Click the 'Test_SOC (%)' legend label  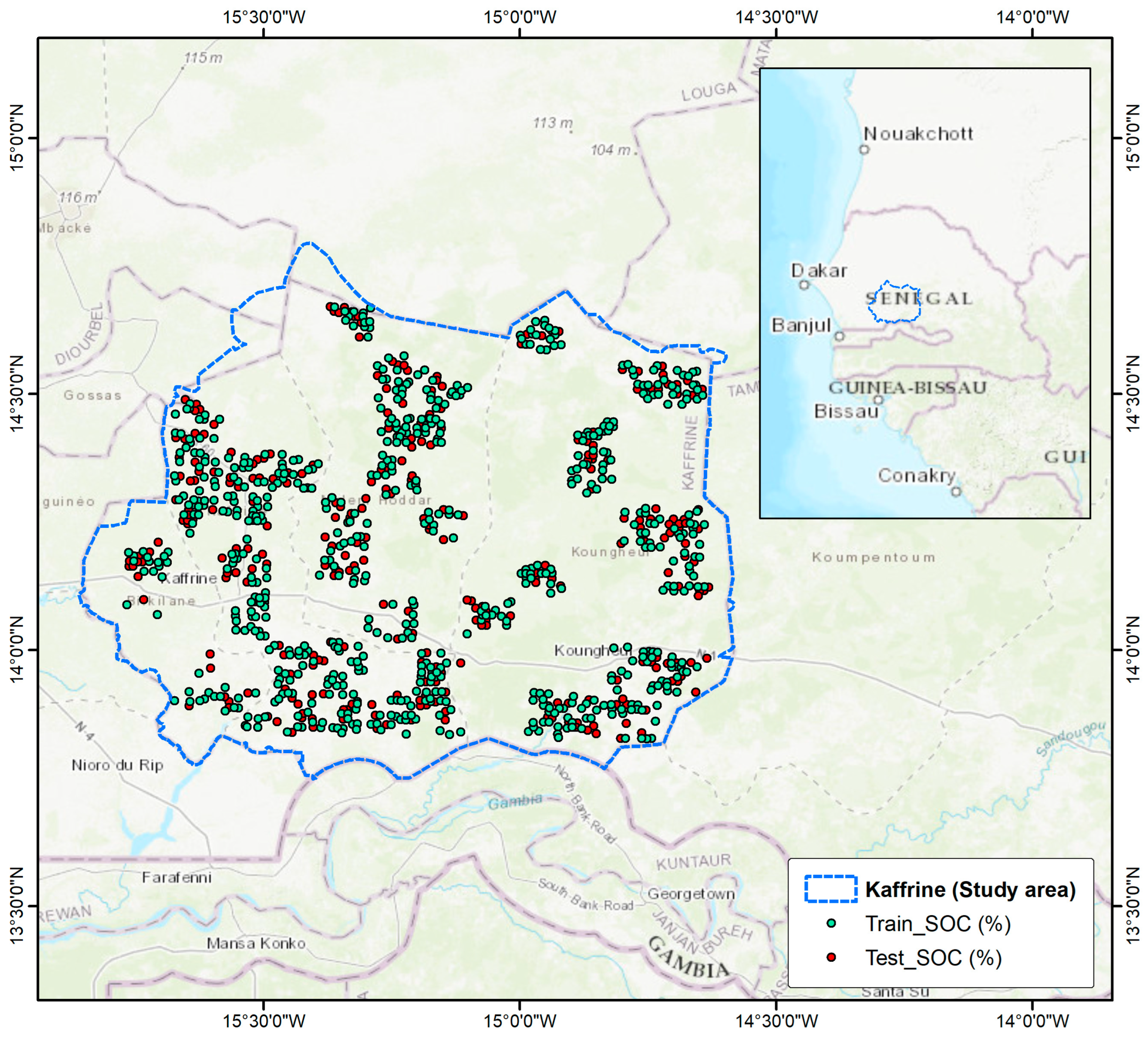coord(933,957)
